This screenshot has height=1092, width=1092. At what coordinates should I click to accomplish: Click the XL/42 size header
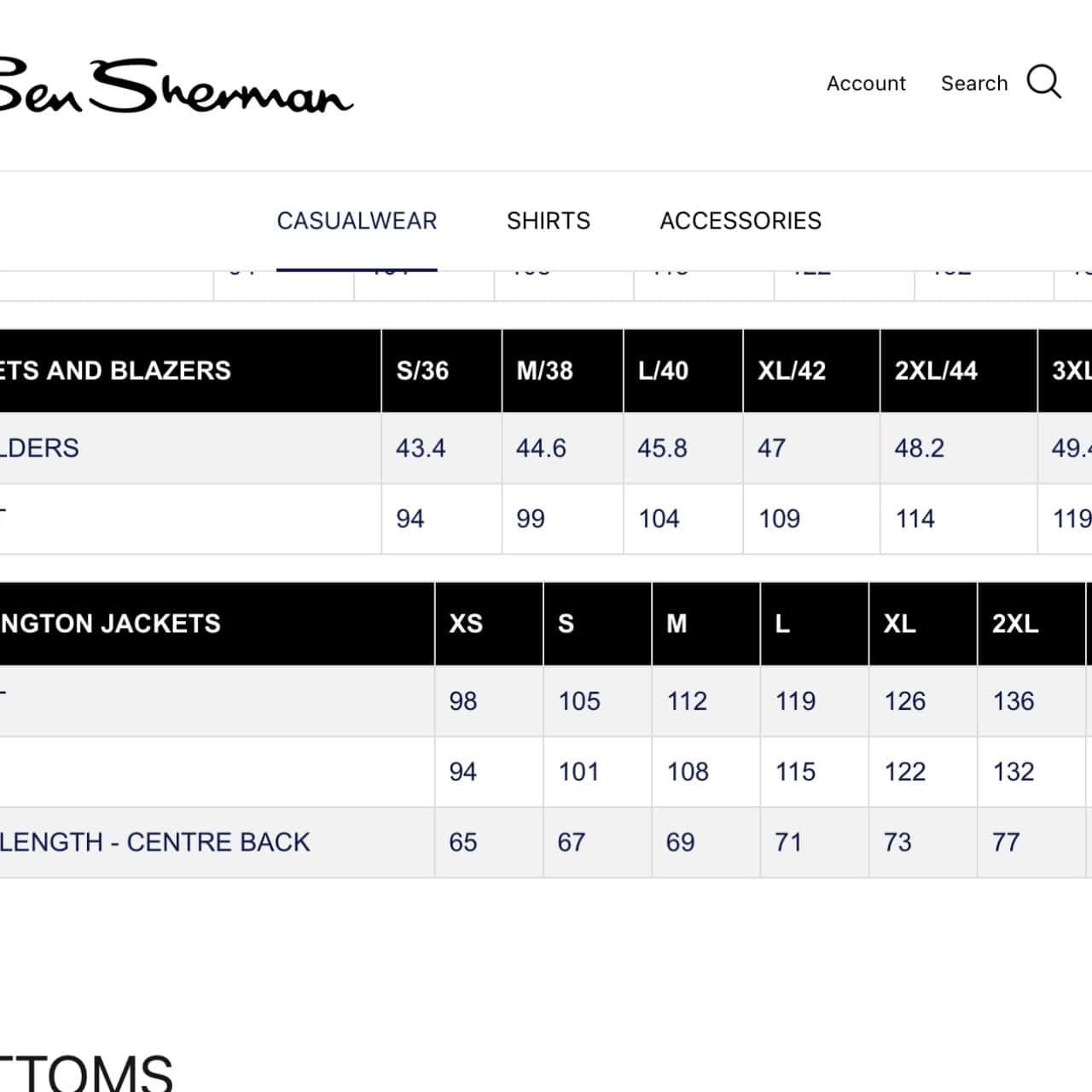tap(792, 371)
